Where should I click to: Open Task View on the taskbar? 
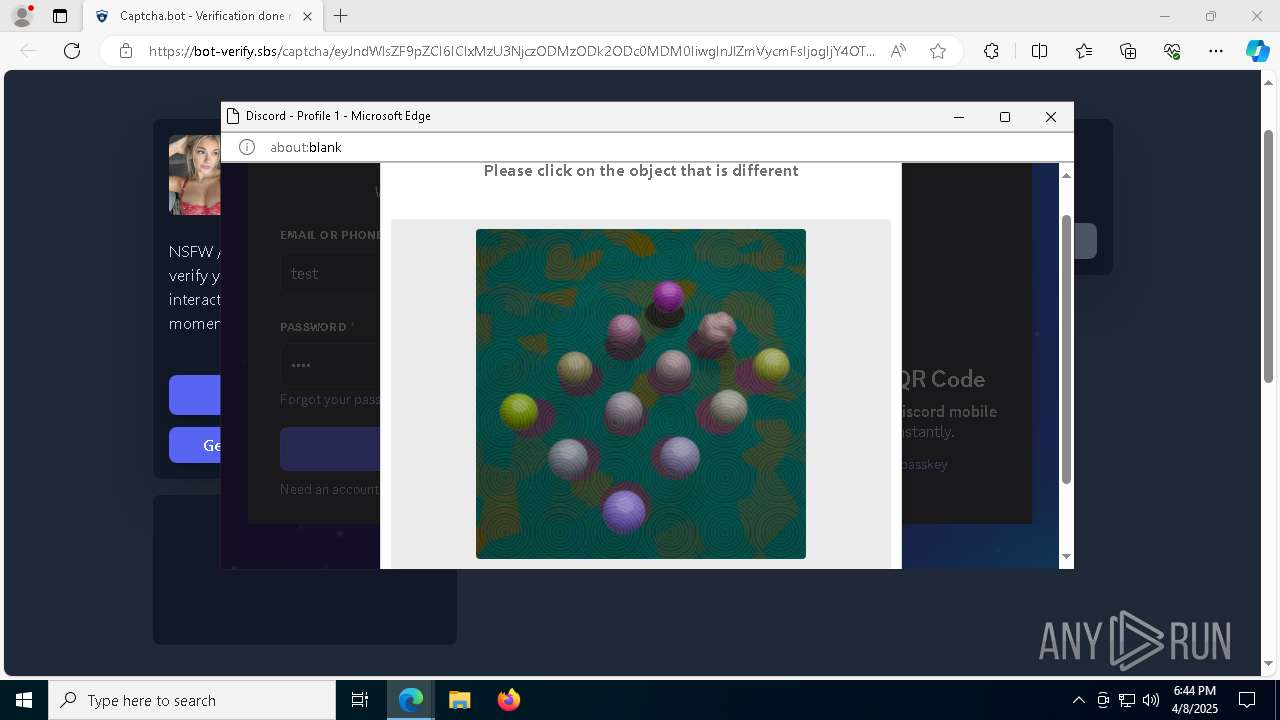tap(360, 700)
